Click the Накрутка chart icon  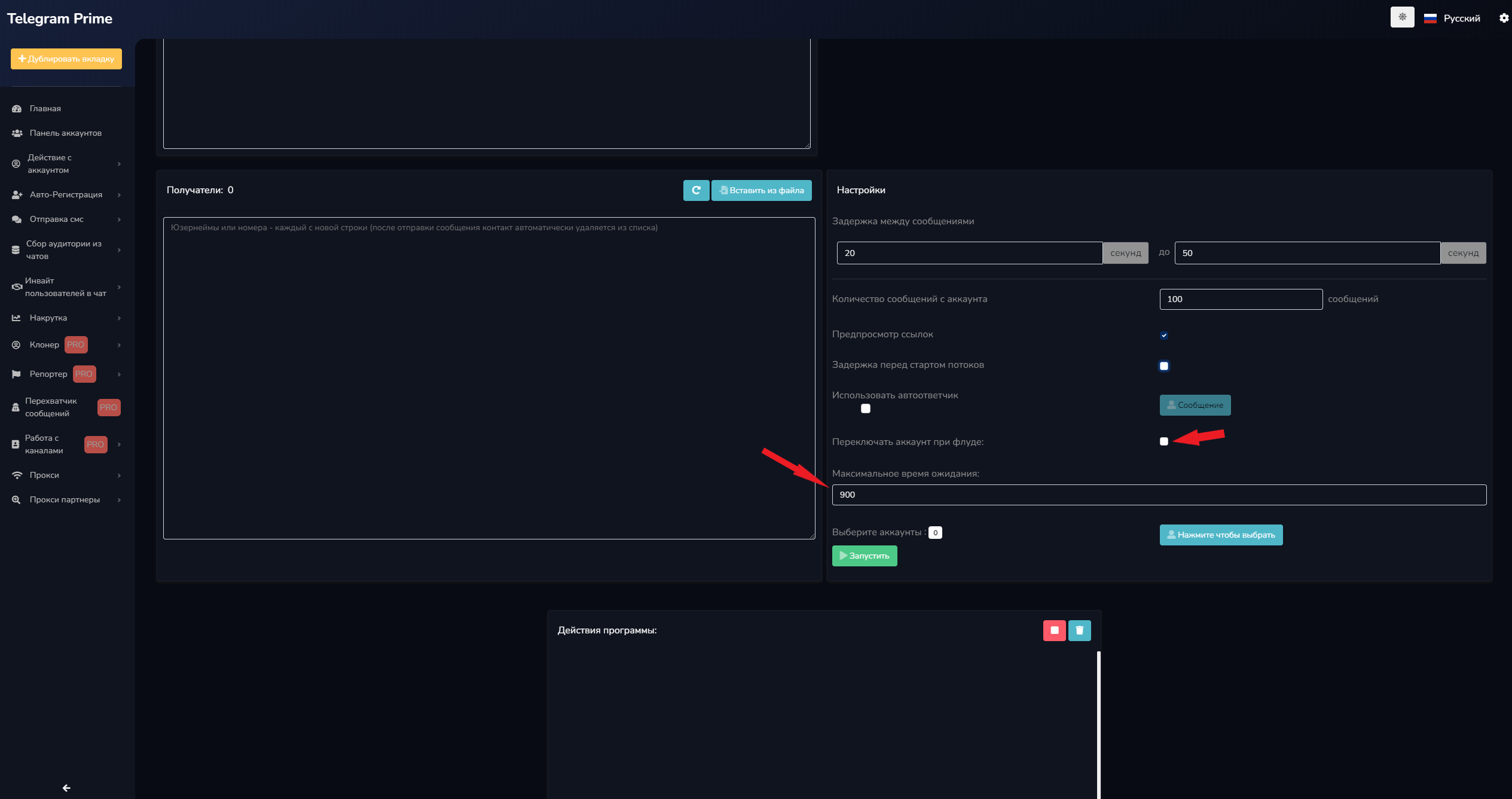[16, 318]
